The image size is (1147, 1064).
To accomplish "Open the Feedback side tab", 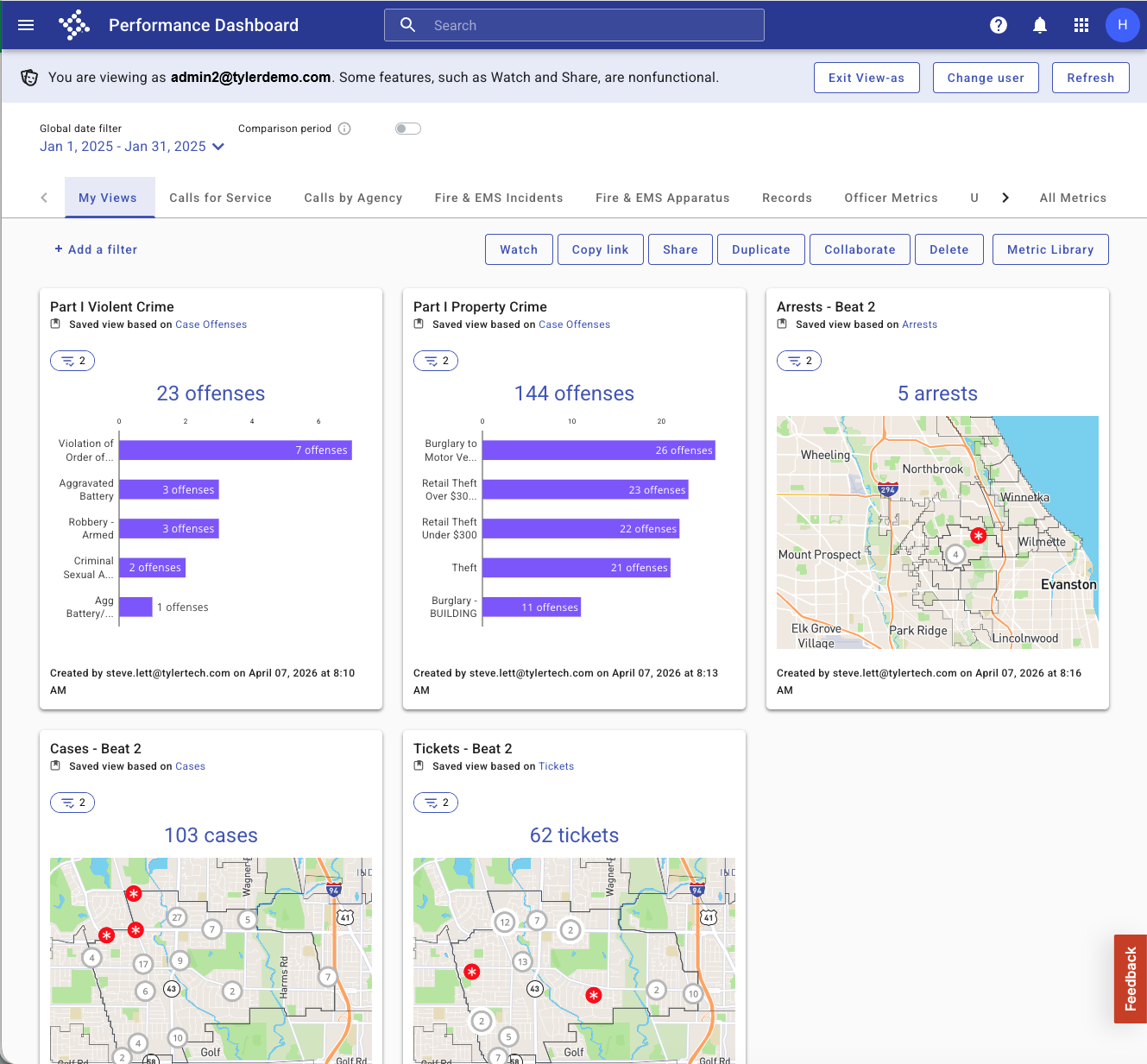I will coord(1131,979).
